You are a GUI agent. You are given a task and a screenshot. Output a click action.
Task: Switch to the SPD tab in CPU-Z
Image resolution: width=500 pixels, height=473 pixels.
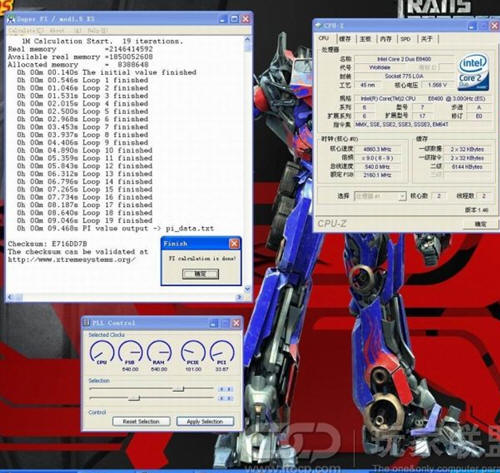[405, 39]
